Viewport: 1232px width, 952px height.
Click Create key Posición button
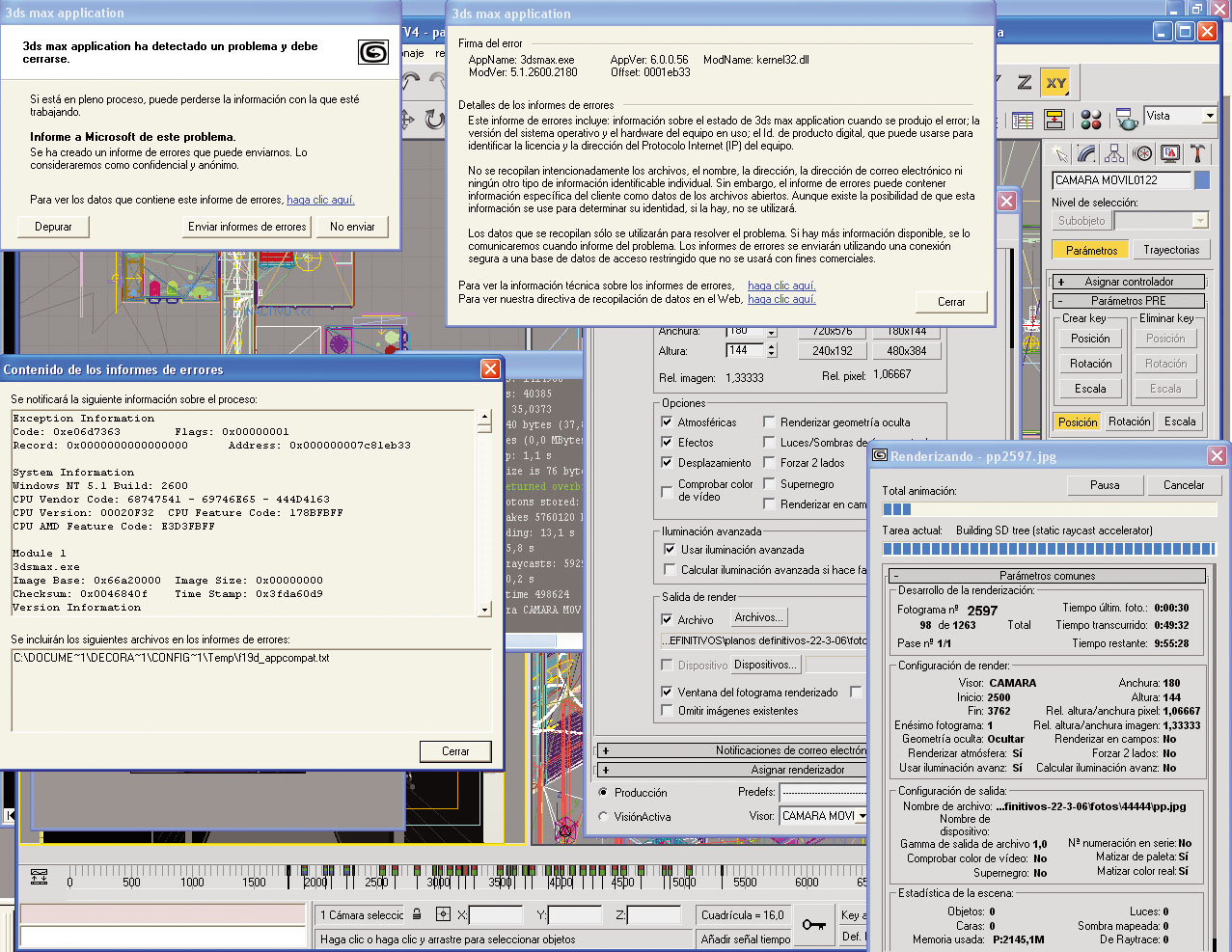(x=1090, y=339)
